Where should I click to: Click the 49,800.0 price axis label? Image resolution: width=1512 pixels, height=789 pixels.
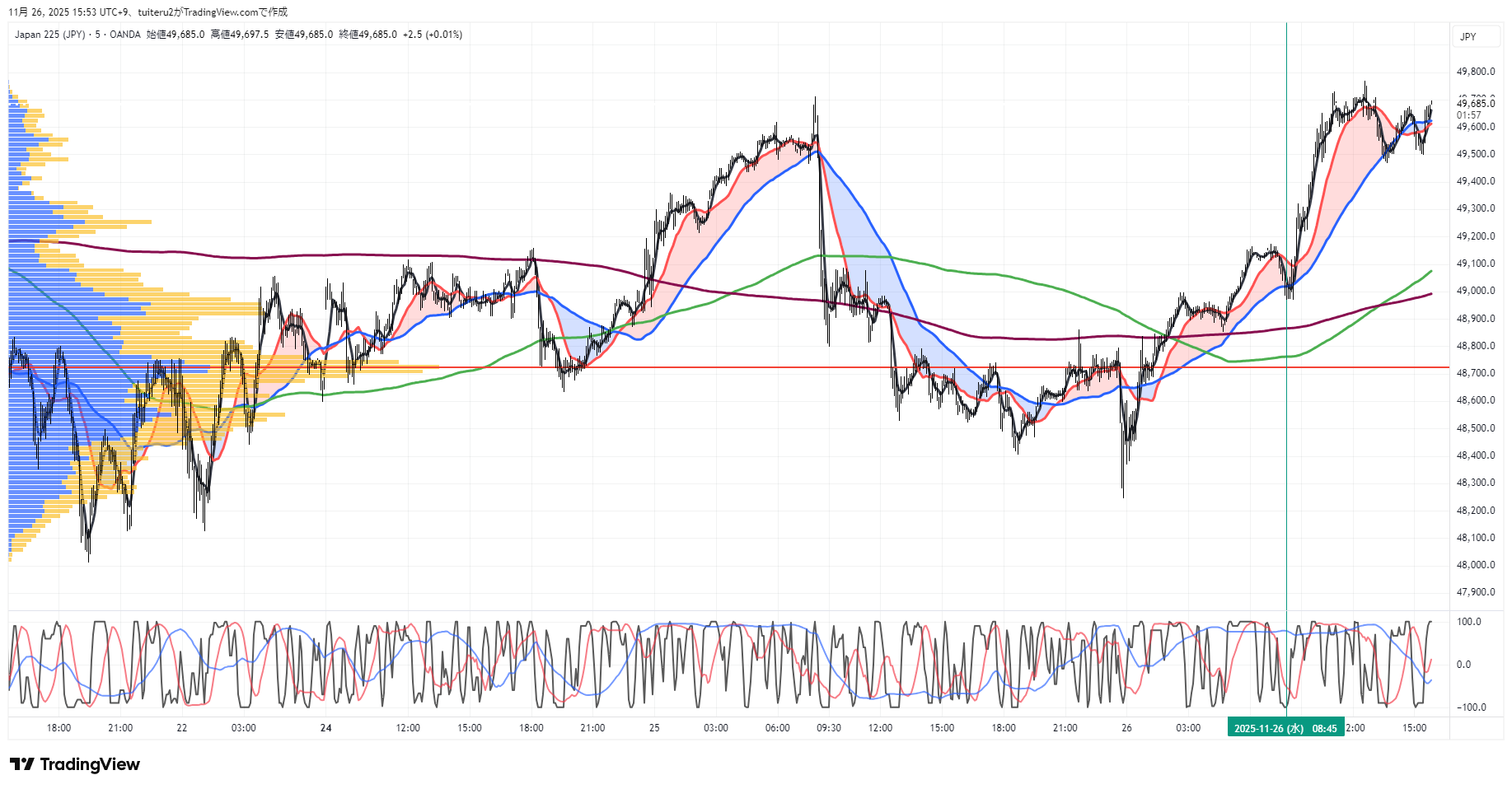pos(1475,72)
